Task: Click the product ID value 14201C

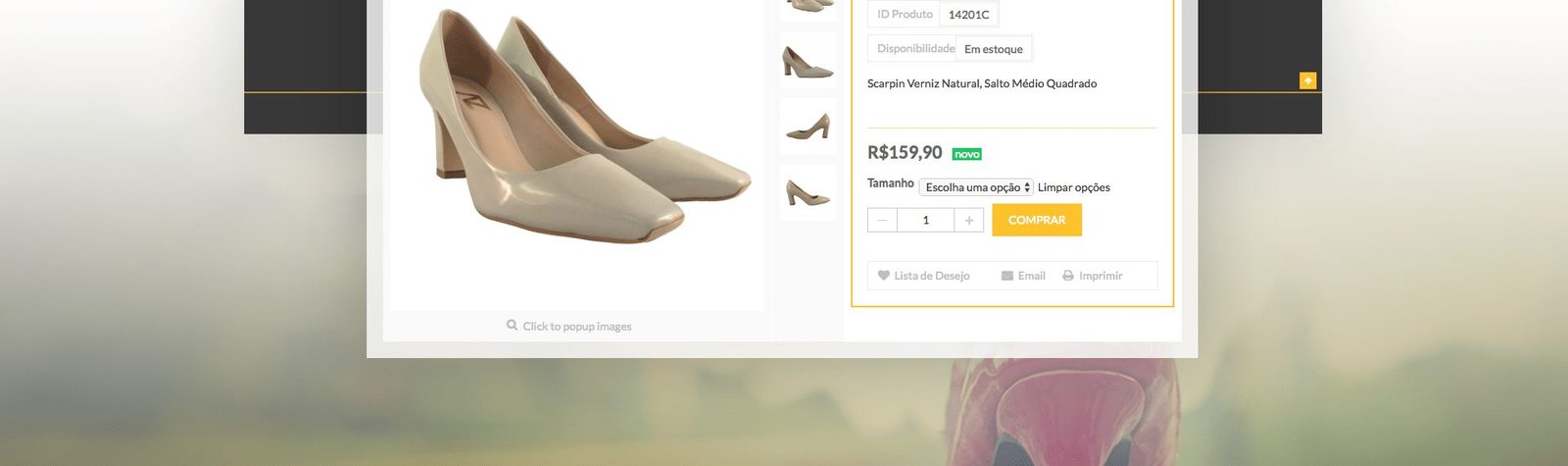Action: 968,15
